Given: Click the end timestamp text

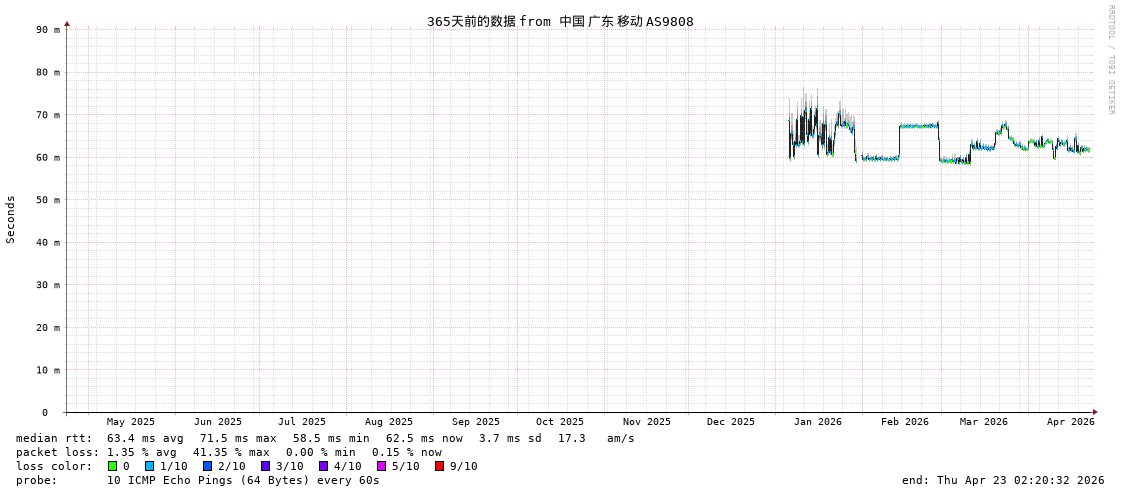Looking at the screenshot, I should pyautogui.click(x=1002, y=480).
